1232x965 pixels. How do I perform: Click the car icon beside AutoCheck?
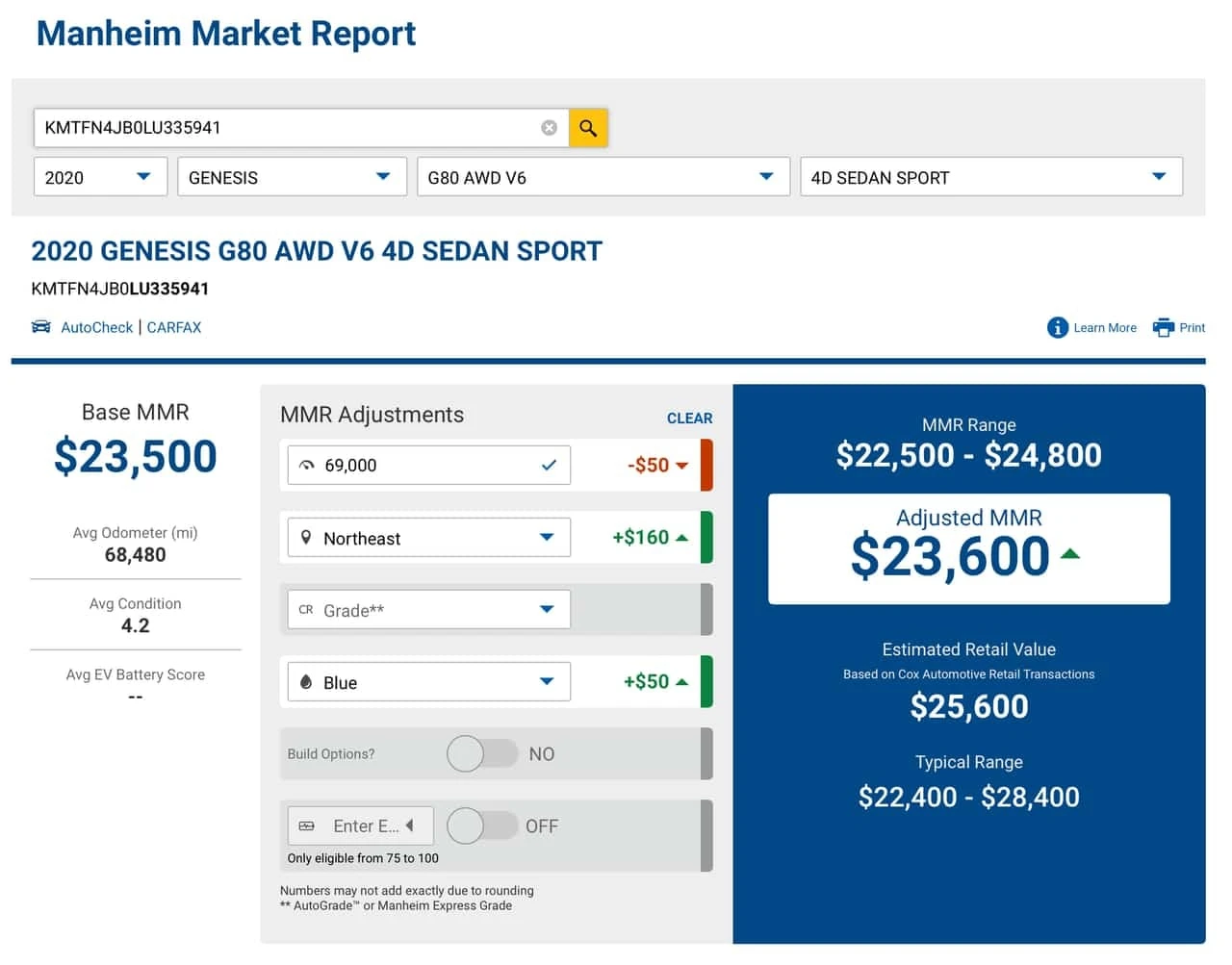[x=41, y=327]
